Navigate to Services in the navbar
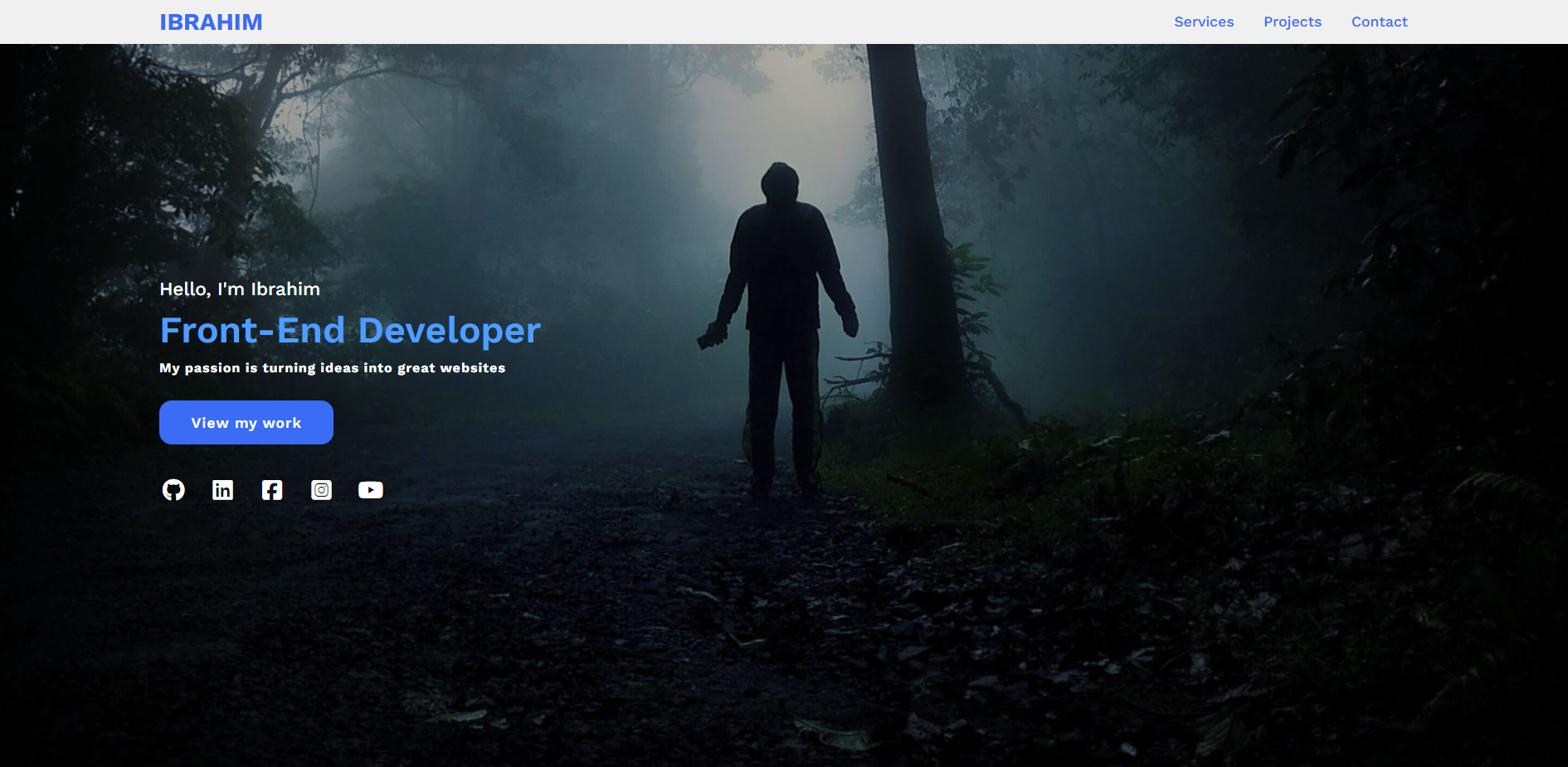The height and width of the screenshot is (767, 1568). (1204, 22)
